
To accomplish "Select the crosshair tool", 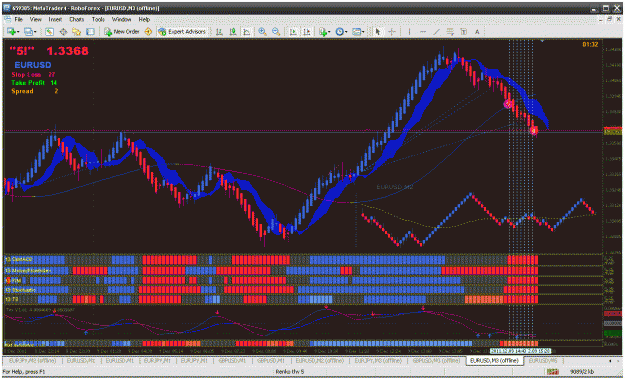I will pos(392,32).
